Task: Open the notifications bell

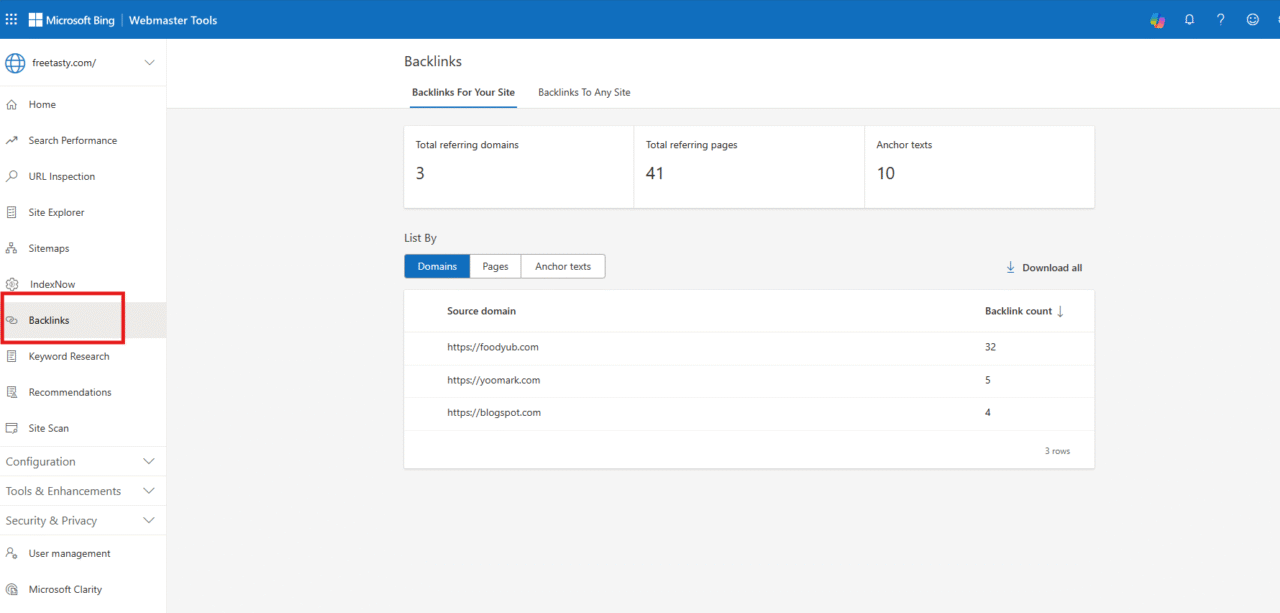Action: 1189,19
